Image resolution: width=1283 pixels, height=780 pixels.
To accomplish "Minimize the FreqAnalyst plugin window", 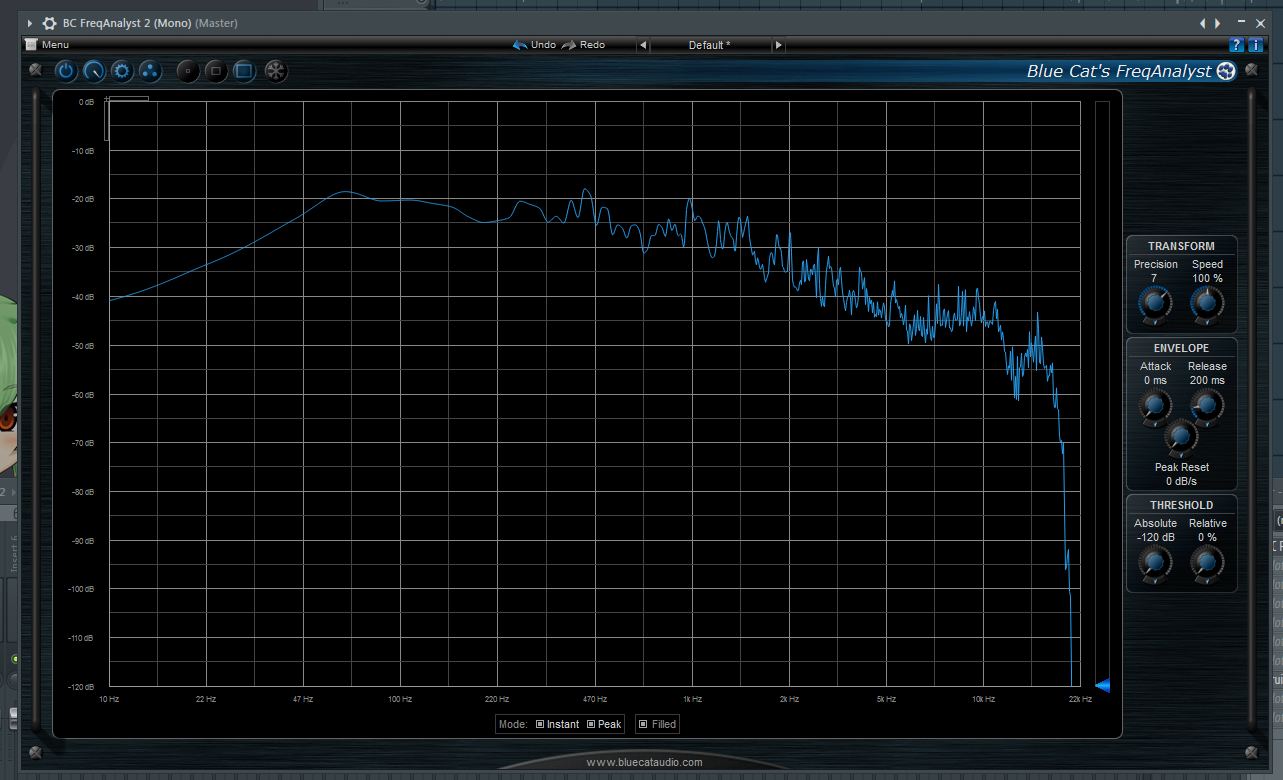I will click(x=1242, y=23).
